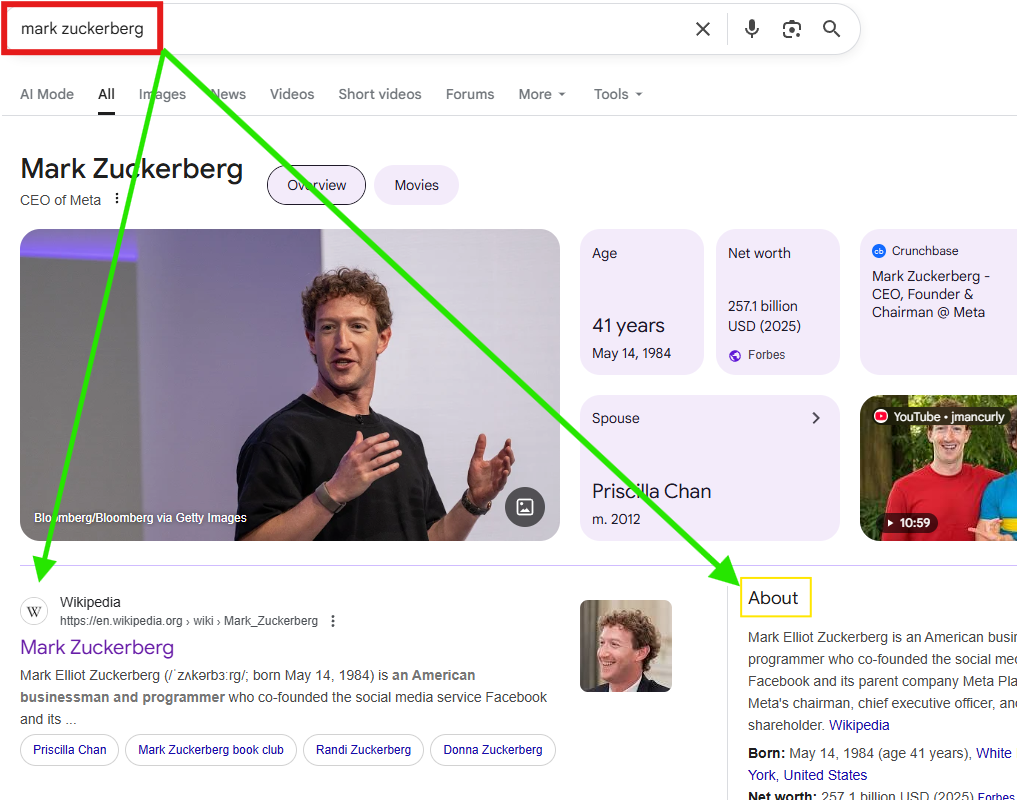Click the Forbes source icon in Net worth card
1017x800 pixels.
tap(735, 354)
